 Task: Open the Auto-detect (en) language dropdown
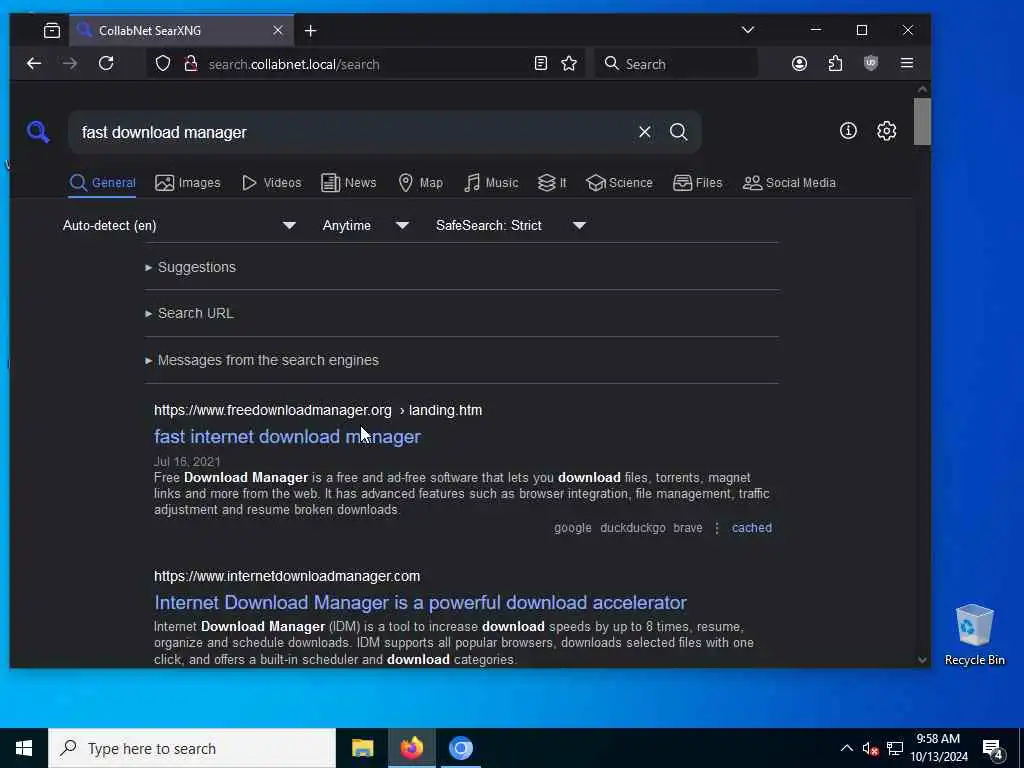coord(178,225)
